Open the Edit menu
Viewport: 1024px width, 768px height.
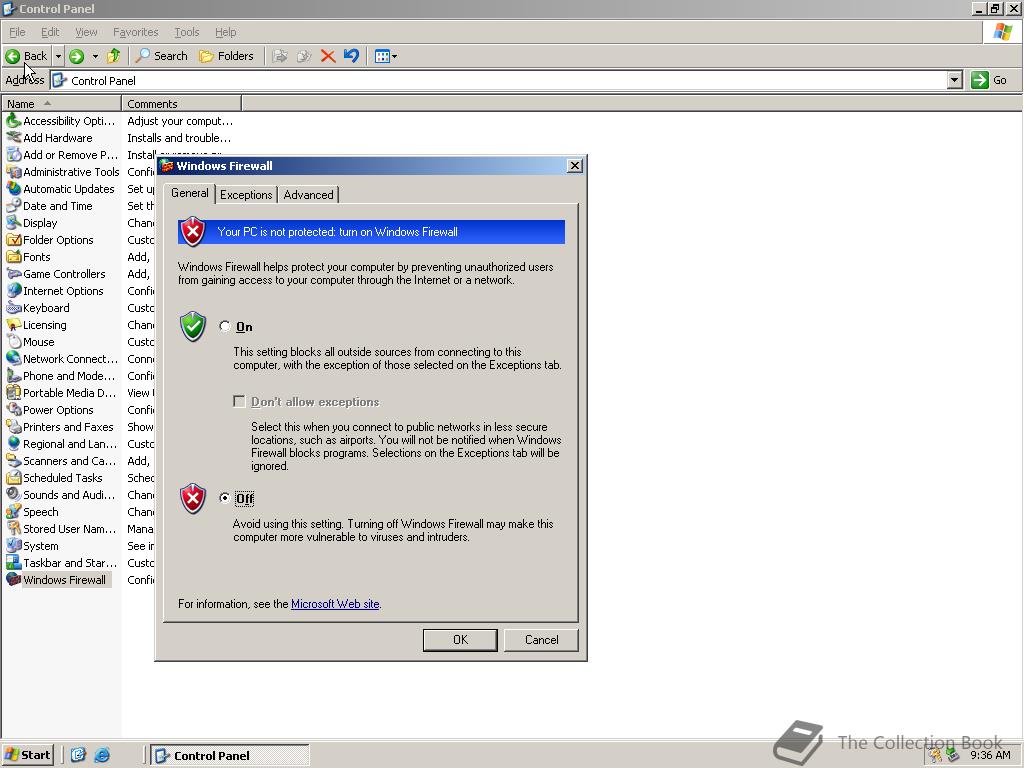(x=50, y=32)
